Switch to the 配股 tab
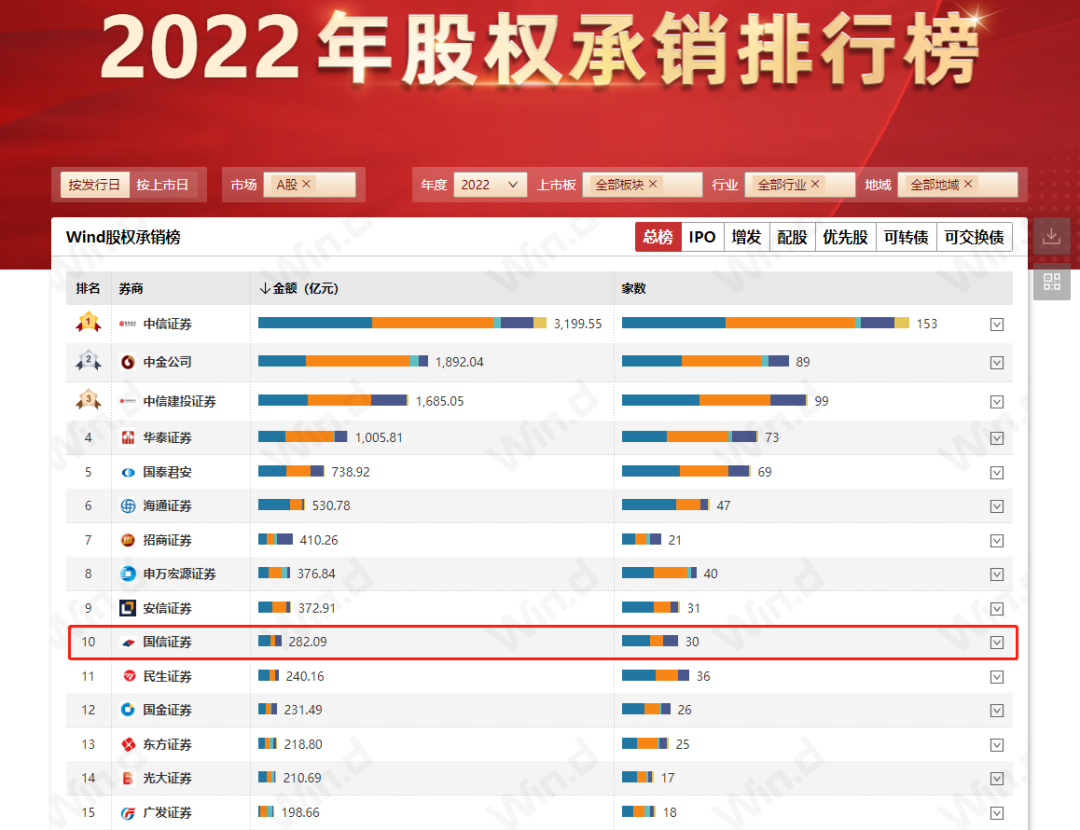Image resolution: width=1080 pixels, height=830 pixels. (792, 237)
